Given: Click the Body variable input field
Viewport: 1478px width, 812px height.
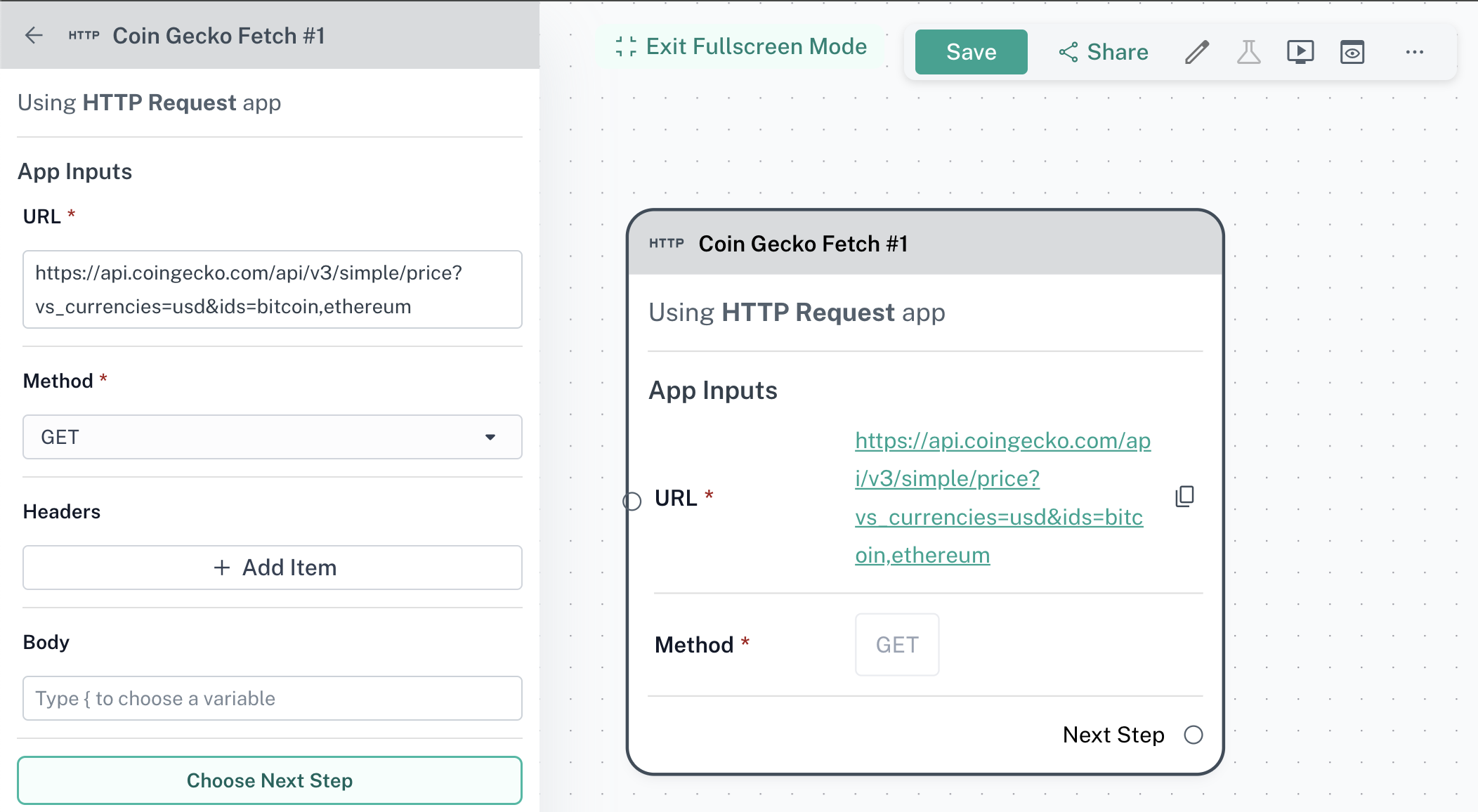Looking at the screenshot, I should click(x=272, y=698).
